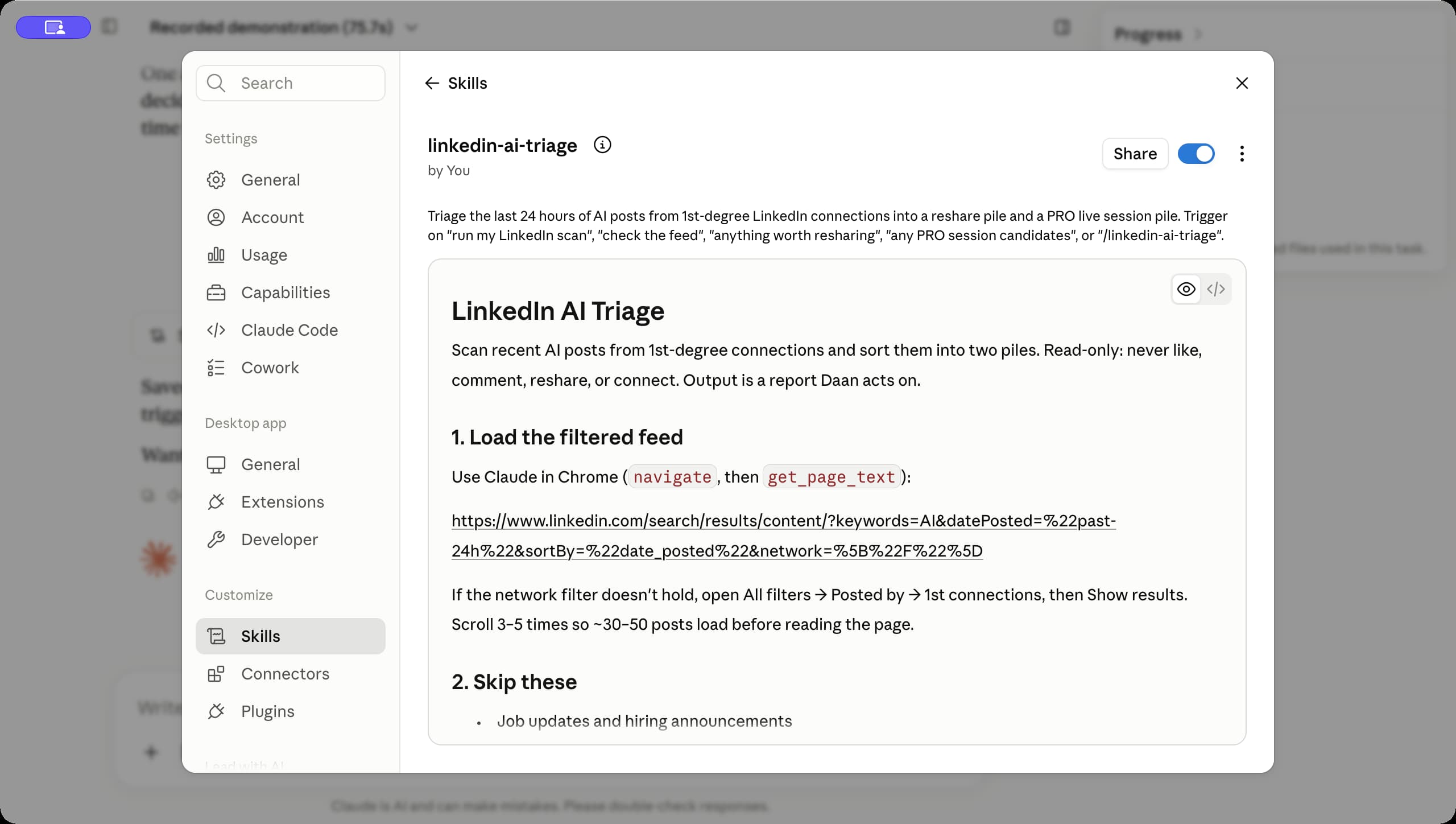The width and height of the screenshot is (1456, 824).
Task: Click the Extensions plug icon
Action: pyautogui.click(x=216, y=502)
